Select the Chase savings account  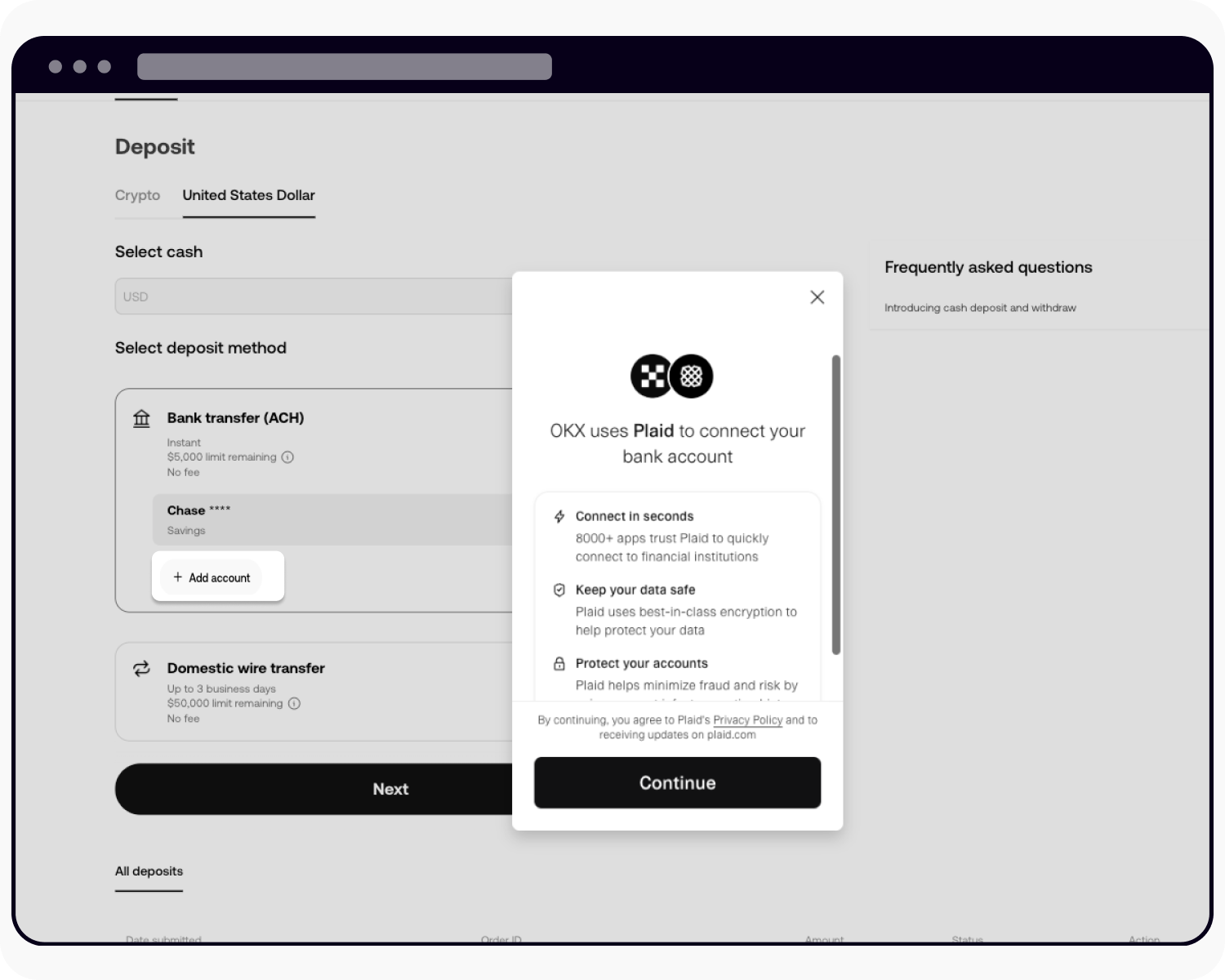[332, 519]
